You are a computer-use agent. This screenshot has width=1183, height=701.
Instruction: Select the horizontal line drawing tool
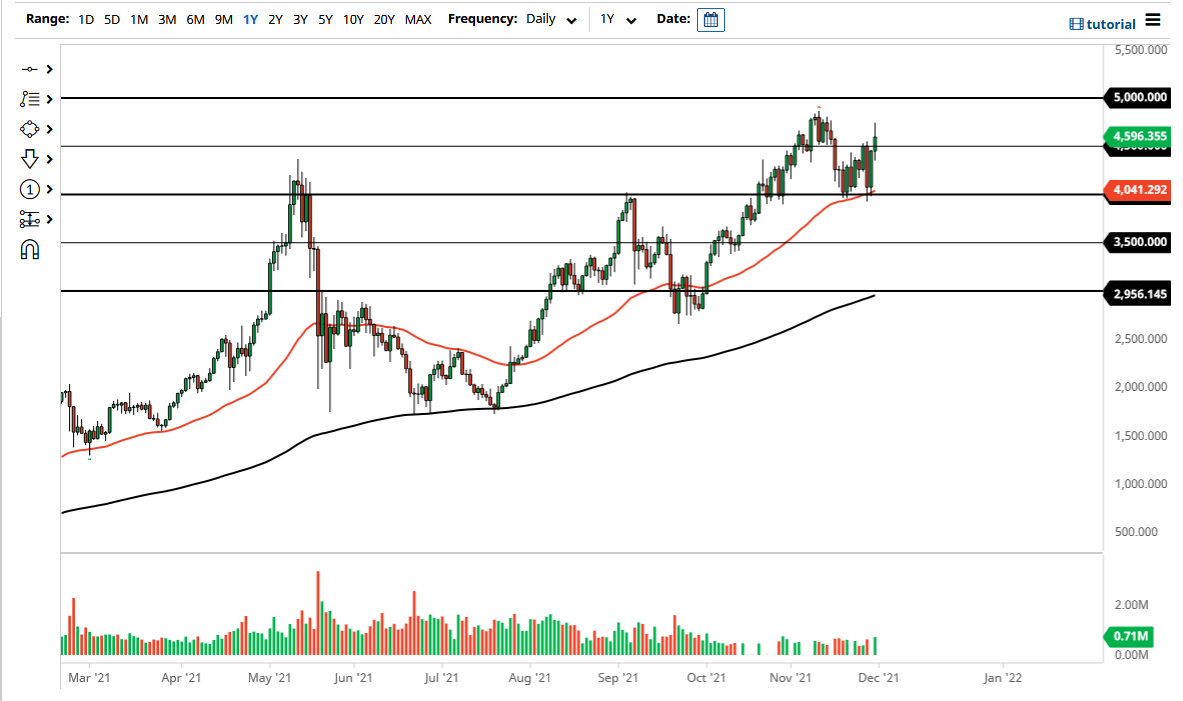30,69
